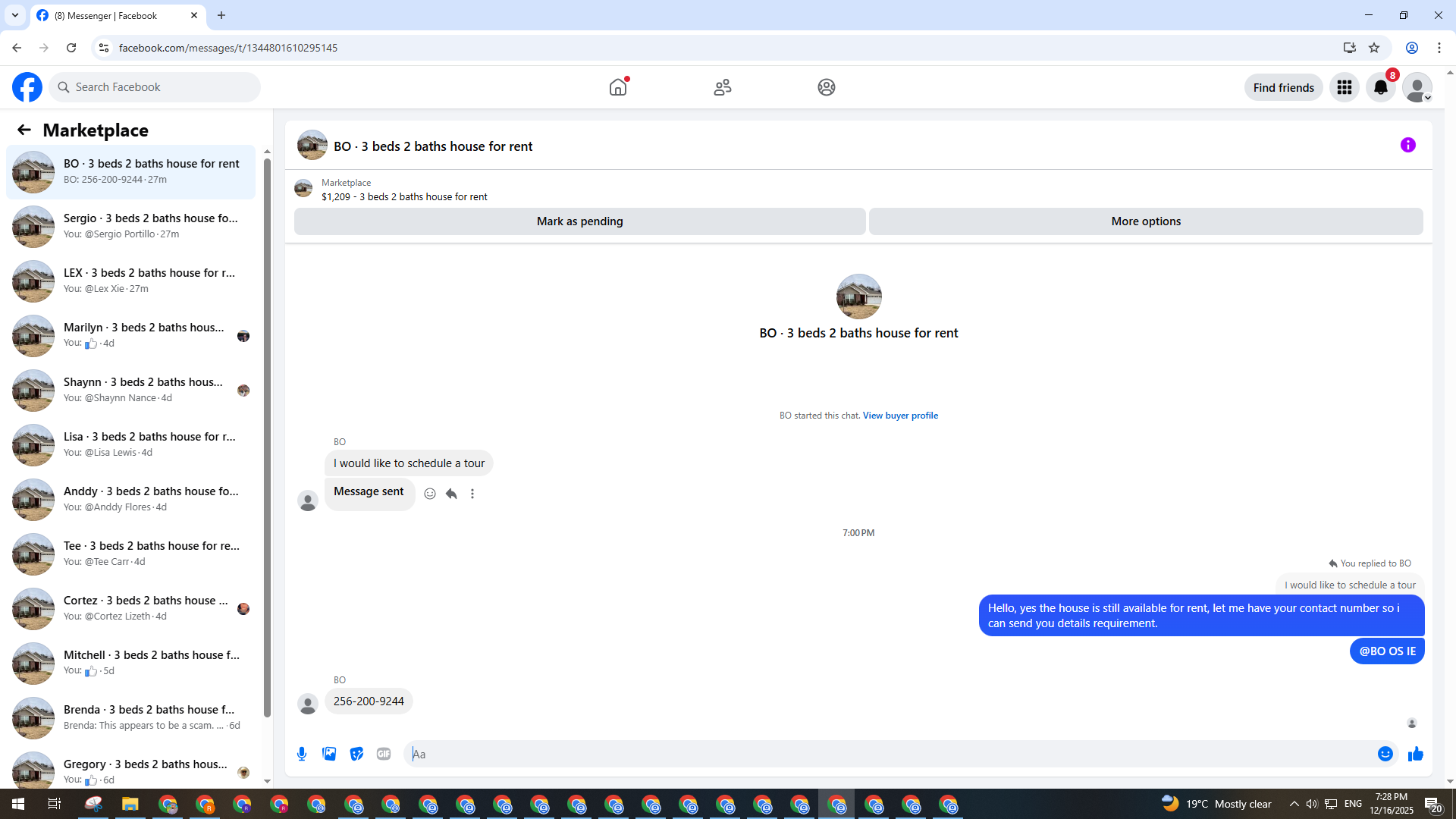The width and height of the screenshot is (1456, 819).
Task: Open File Explorer from the taskbar
Action: click(130, 804)
